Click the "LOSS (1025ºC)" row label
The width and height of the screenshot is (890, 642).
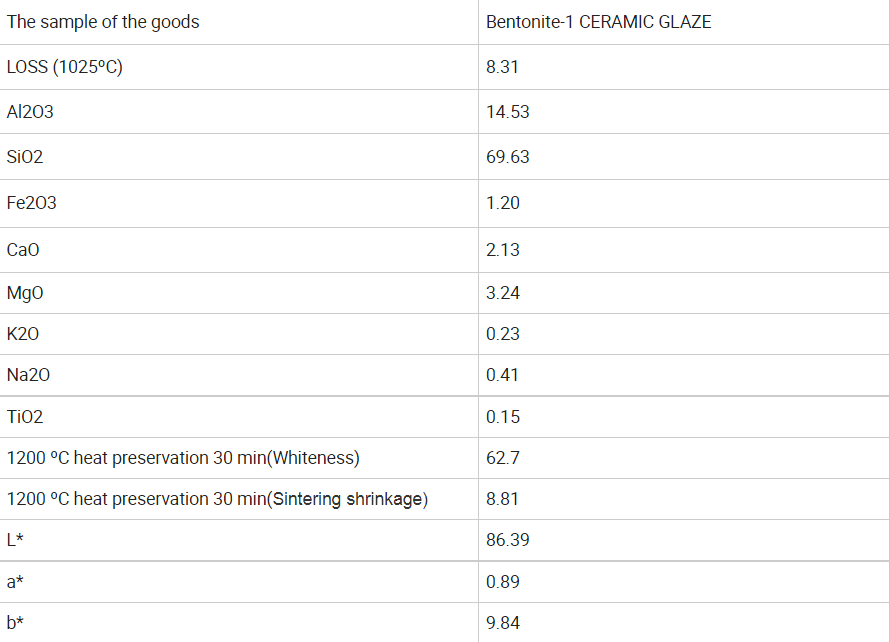coord(65,68)
